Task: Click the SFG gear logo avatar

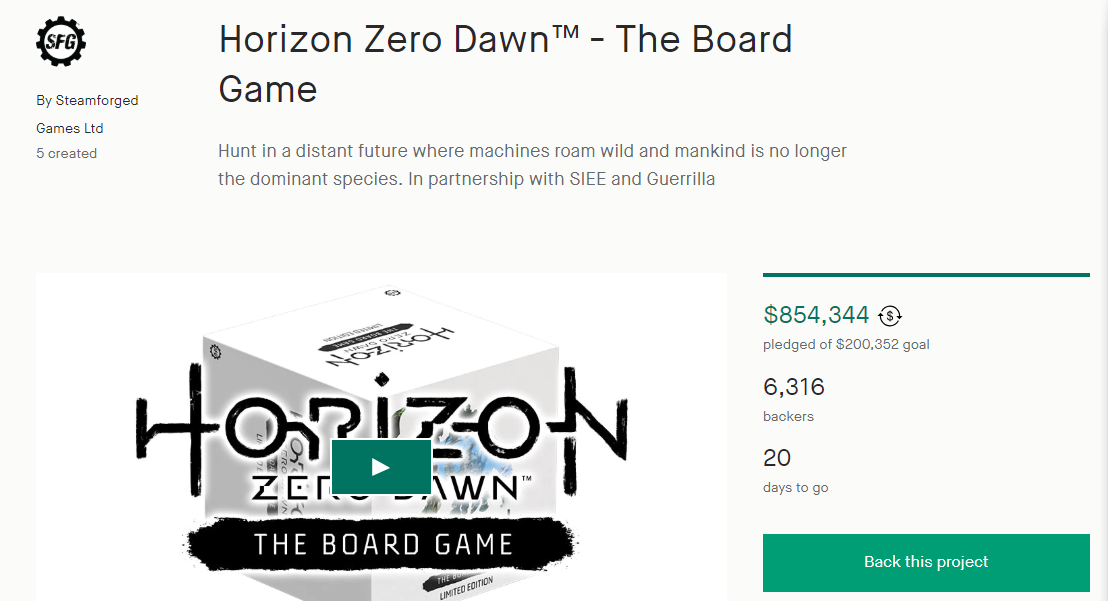Action: [61, 40]
